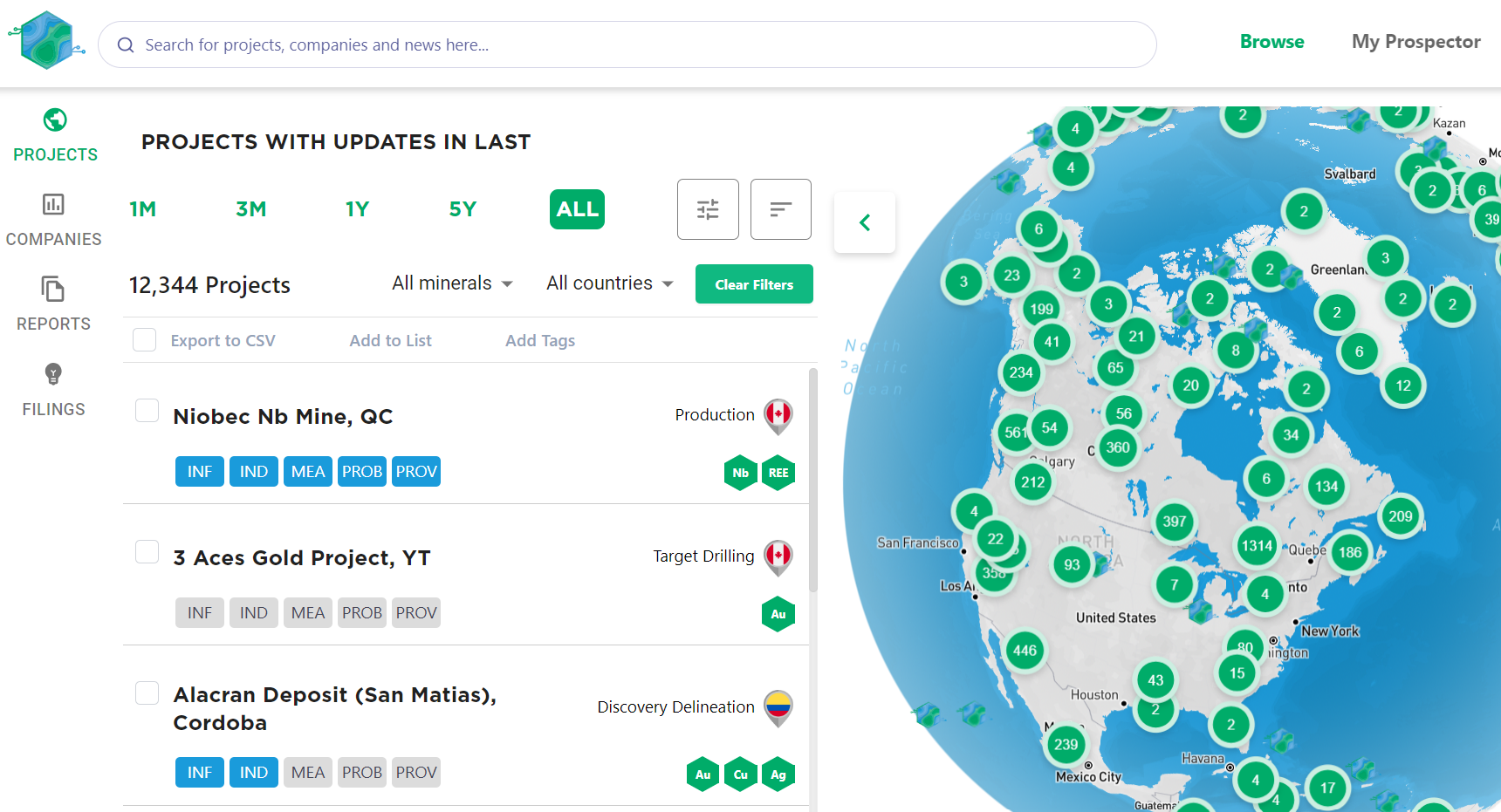1501x812 pixels.
Task: Focus the projects and companies search field
Action: coord(627,44)
